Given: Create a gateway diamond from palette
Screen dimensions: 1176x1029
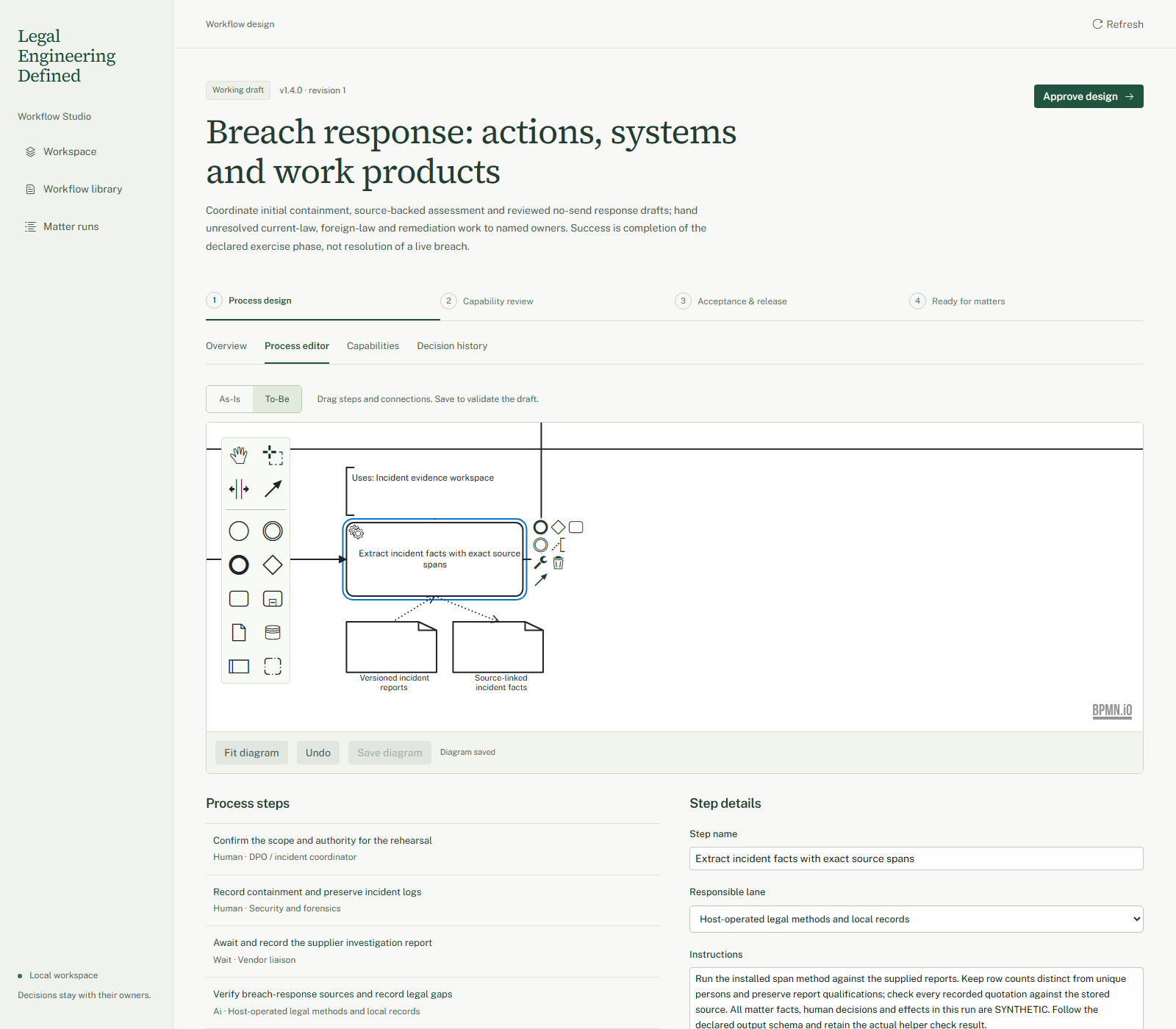Looking at the screenshot, I should click(x=273, y=564).
